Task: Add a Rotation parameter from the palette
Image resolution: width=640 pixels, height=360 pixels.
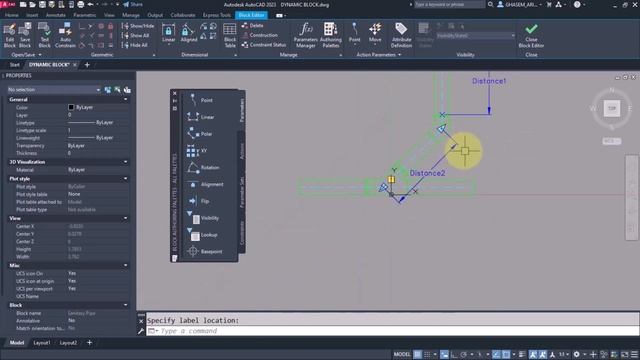Action: (203, 167)
